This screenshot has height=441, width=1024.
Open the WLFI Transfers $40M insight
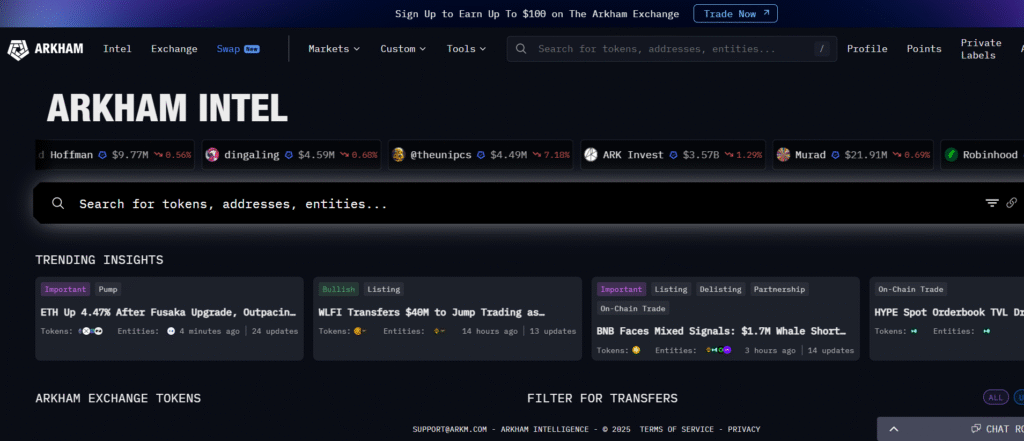click(x=432, y=312)
